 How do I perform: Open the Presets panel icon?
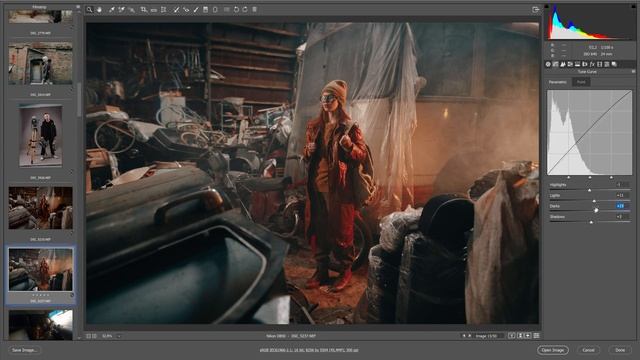(x=607, y=64)
